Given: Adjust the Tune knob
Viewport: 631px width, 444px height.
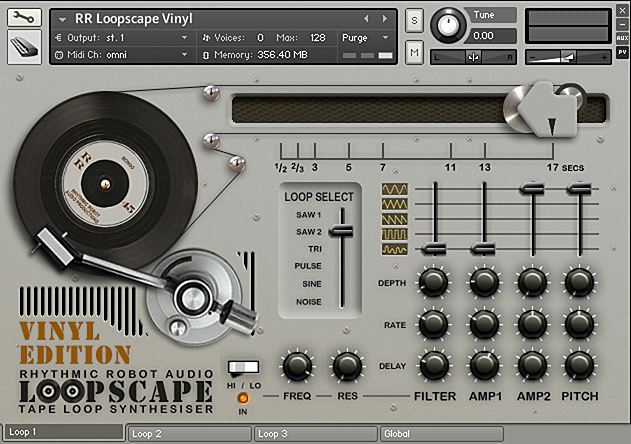Looking at the screenshot, I should [448, 26].
